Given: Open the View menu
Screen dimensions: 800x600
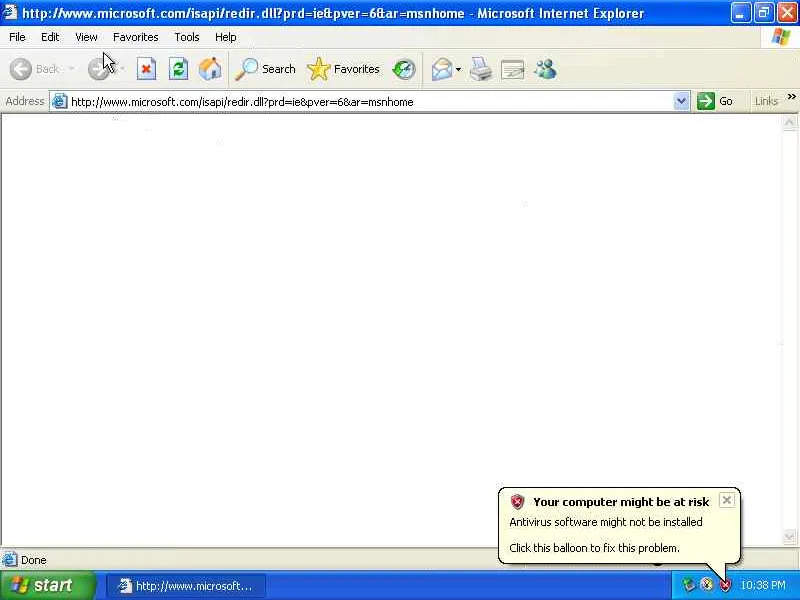Looking at the screenshot, I should pyautogui.click(x=86, y=37).
